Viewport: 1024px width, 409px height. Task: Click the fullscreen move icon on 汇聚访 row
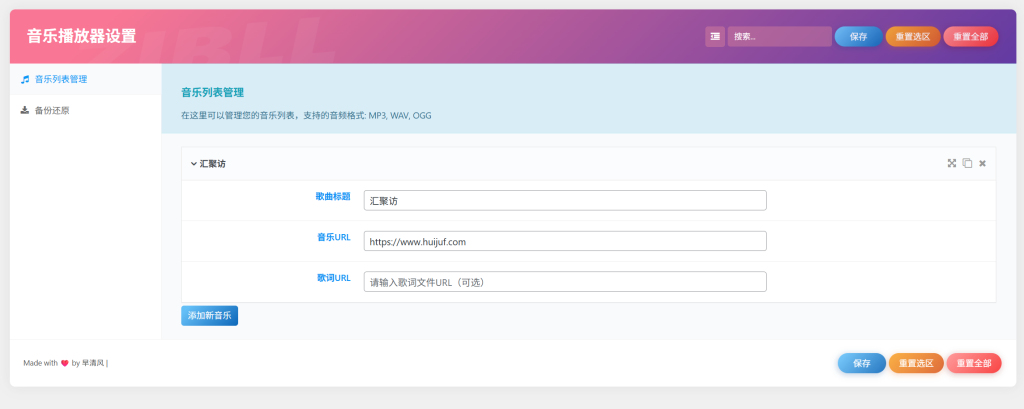click(x=952, y=163)
